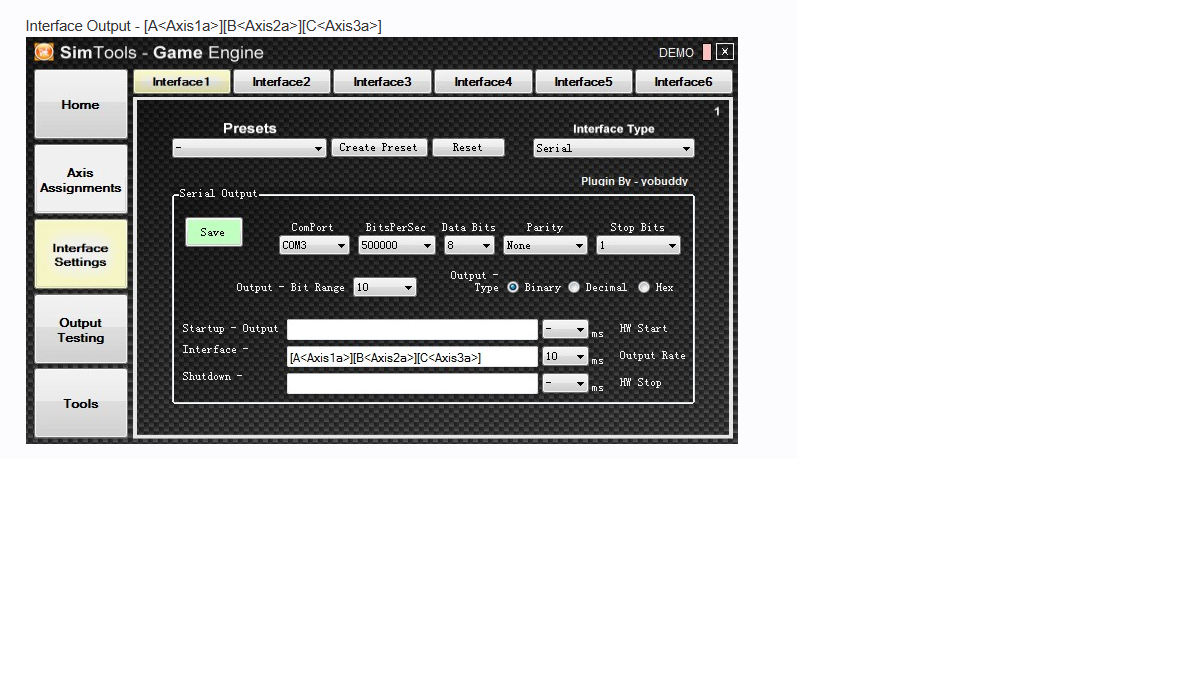Switch to the Interface4 tab
The height and width of the screenshot is (684, 1200).
click(483, 82)
